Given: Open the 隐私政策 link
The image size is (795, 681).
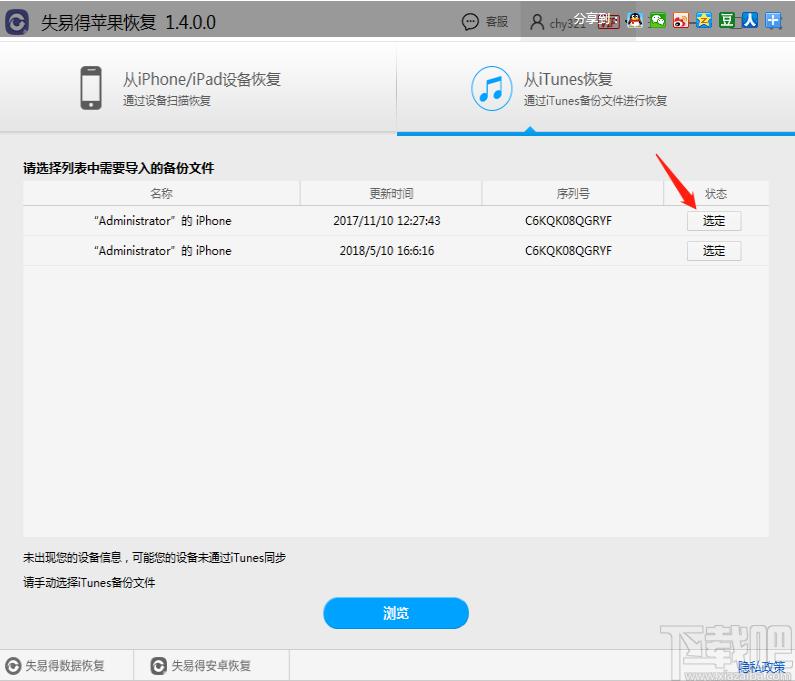Looking at the screenshot, I should pos(762,667).
